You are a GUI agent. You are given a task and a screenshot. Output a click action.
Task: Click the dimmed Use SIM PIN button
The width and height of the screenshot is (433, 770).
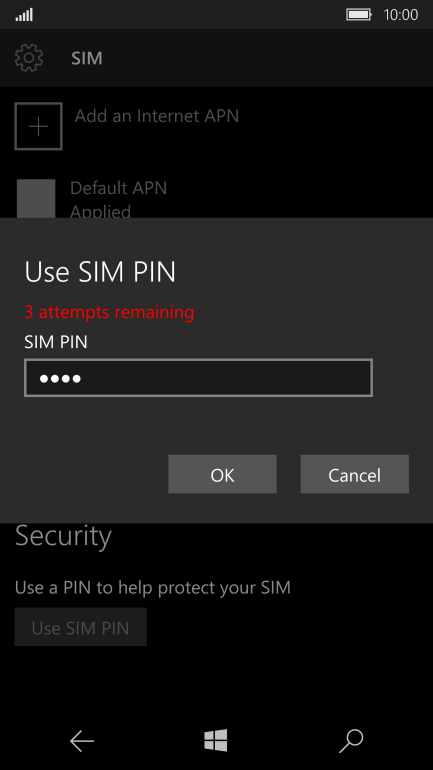pos(81,627)
